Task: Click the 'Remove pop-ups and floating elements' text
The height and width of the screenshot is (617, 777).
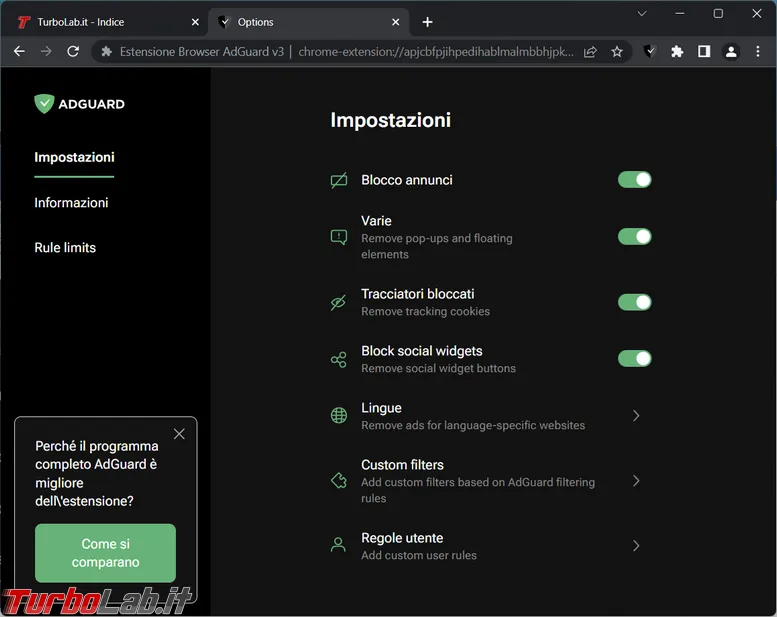Action: 437,246
